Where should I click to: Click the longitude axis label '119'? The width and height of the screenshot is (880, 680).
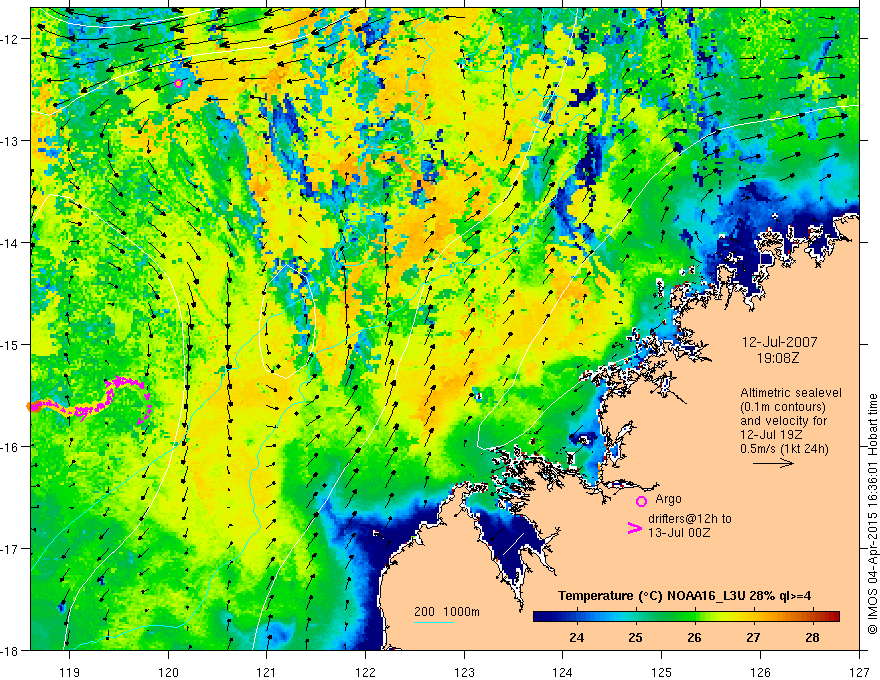pyautogui.click(x=70, y=672)
